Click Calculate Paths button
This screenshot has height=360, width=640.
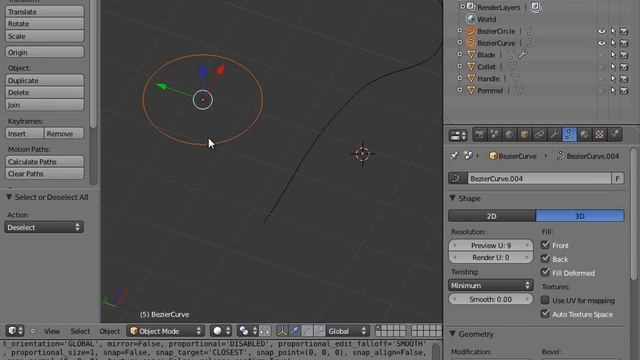pyautogui.click(x=44, y=162)
